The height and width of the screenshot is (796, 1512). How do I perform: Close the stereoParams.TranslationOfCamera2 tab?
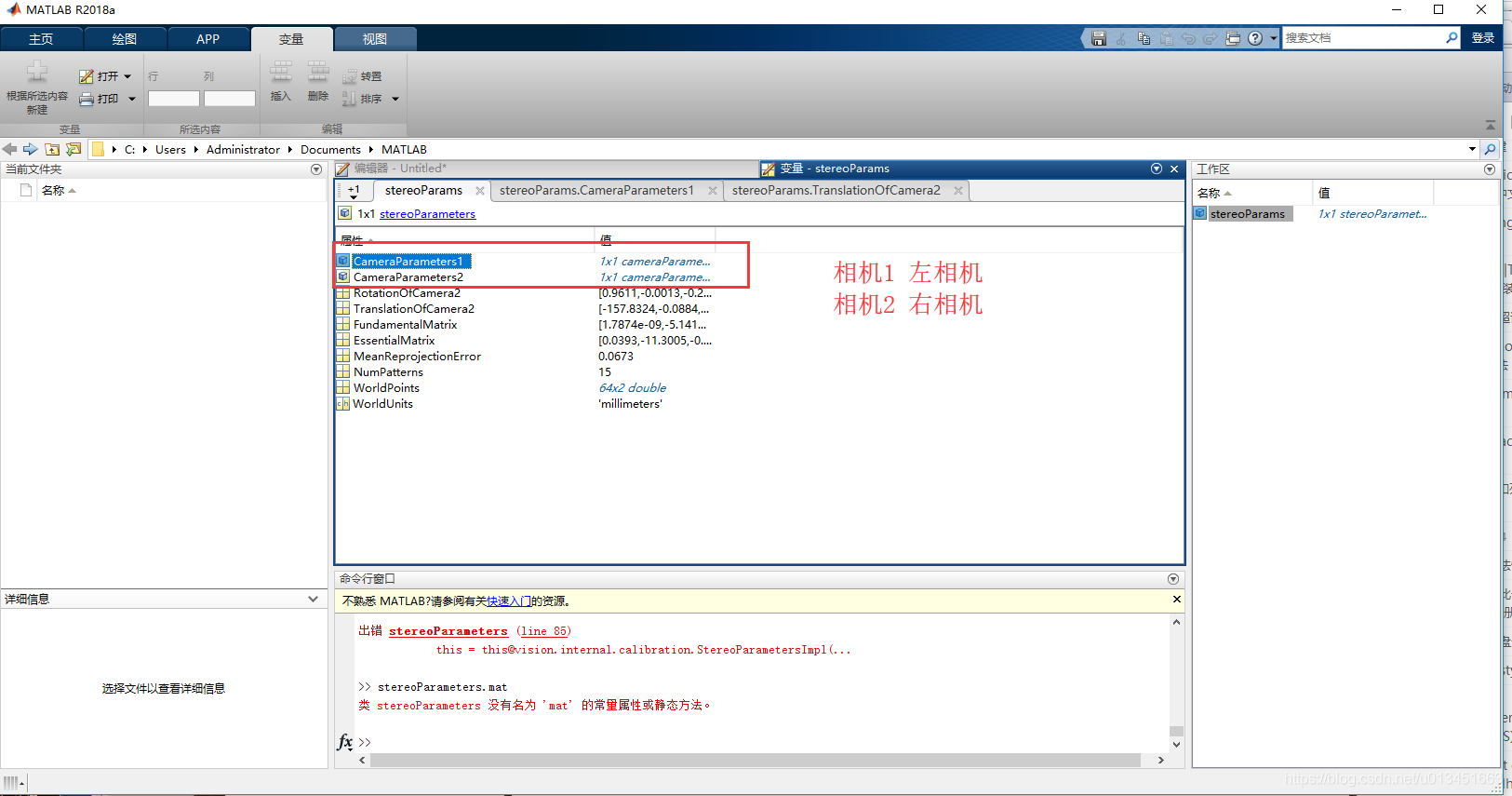[x=958, y=191]
